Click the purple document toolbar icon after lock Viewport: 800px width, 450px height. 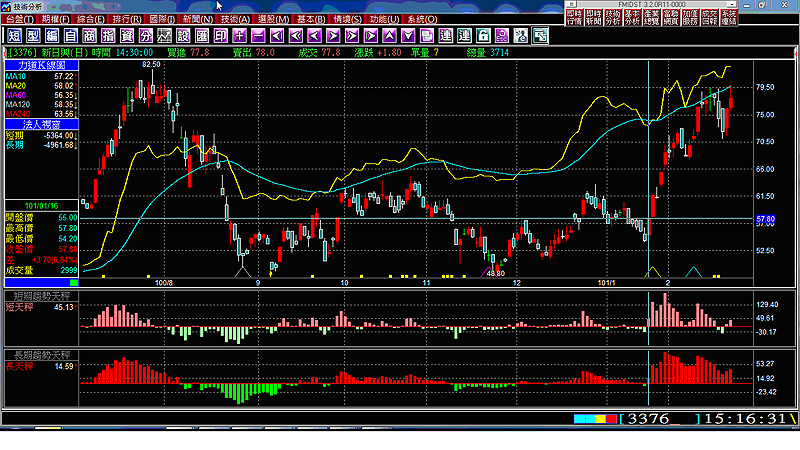tap(502, 36)
